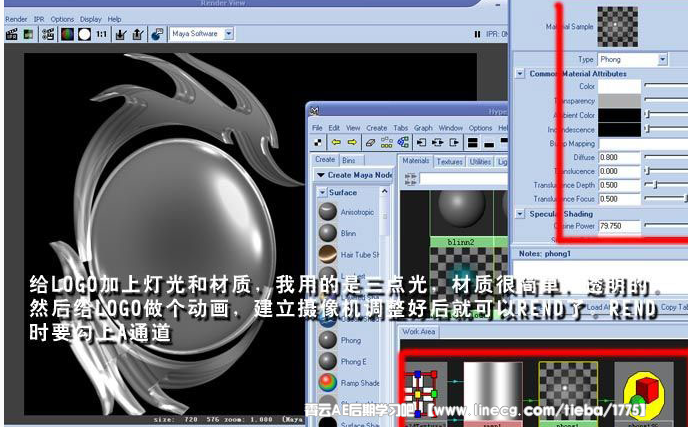Open the Options menu in Render View
This screenshot has height=427, width=688.
62,19
